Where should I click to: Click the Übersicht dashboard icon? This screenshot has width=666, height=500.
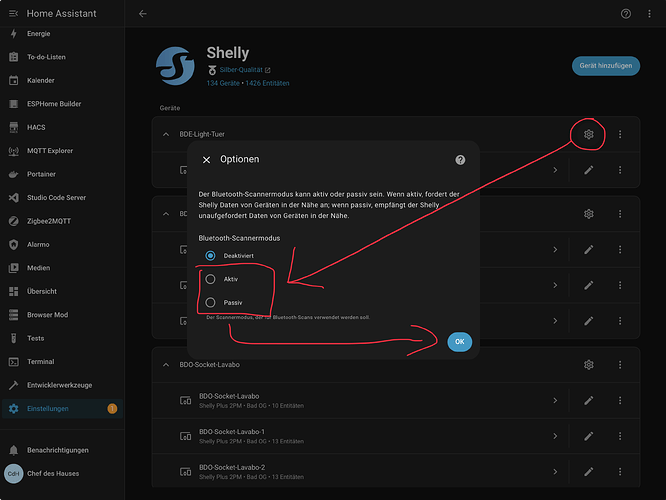pos(14,291)
